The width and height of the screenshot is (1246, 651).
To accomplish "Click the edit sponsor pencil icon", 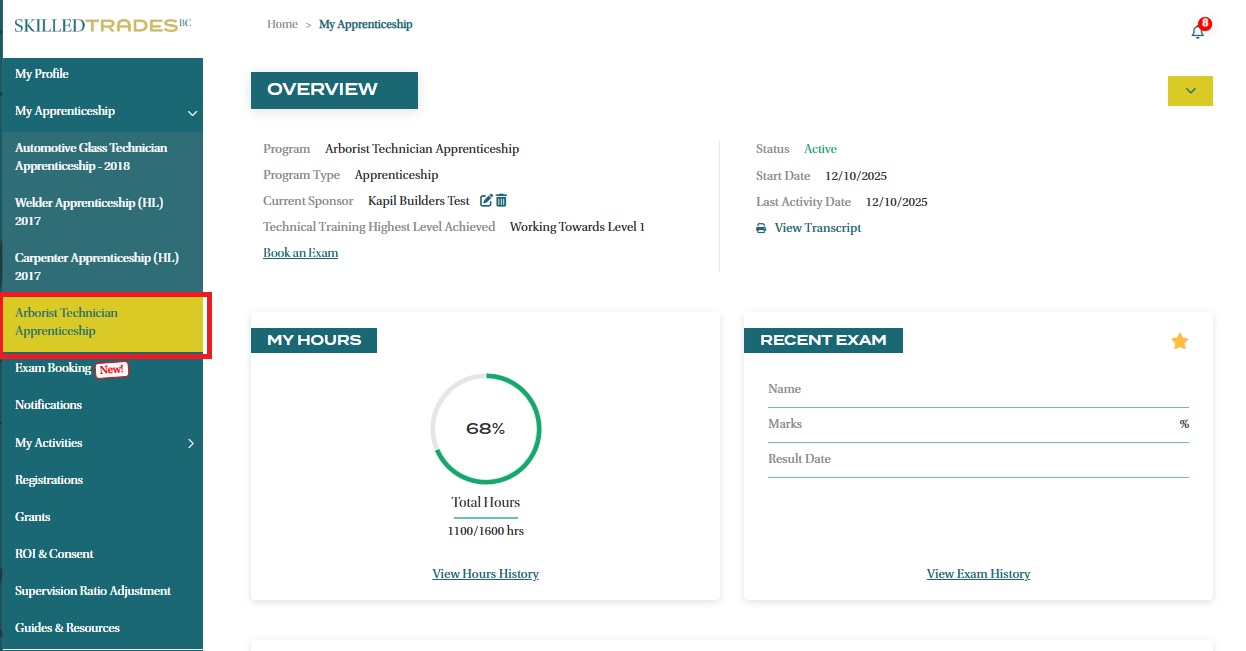I will [486, 201].
